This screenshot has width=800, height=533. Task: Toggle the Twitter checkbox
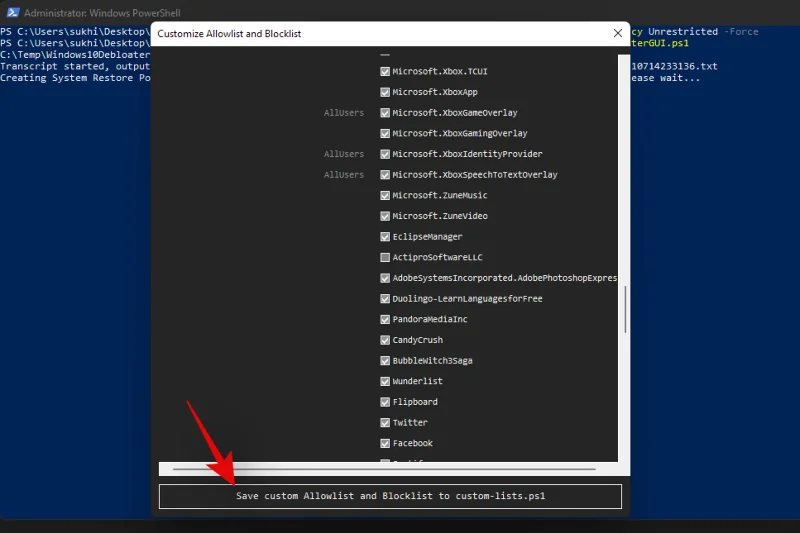[x=385, y=422]
